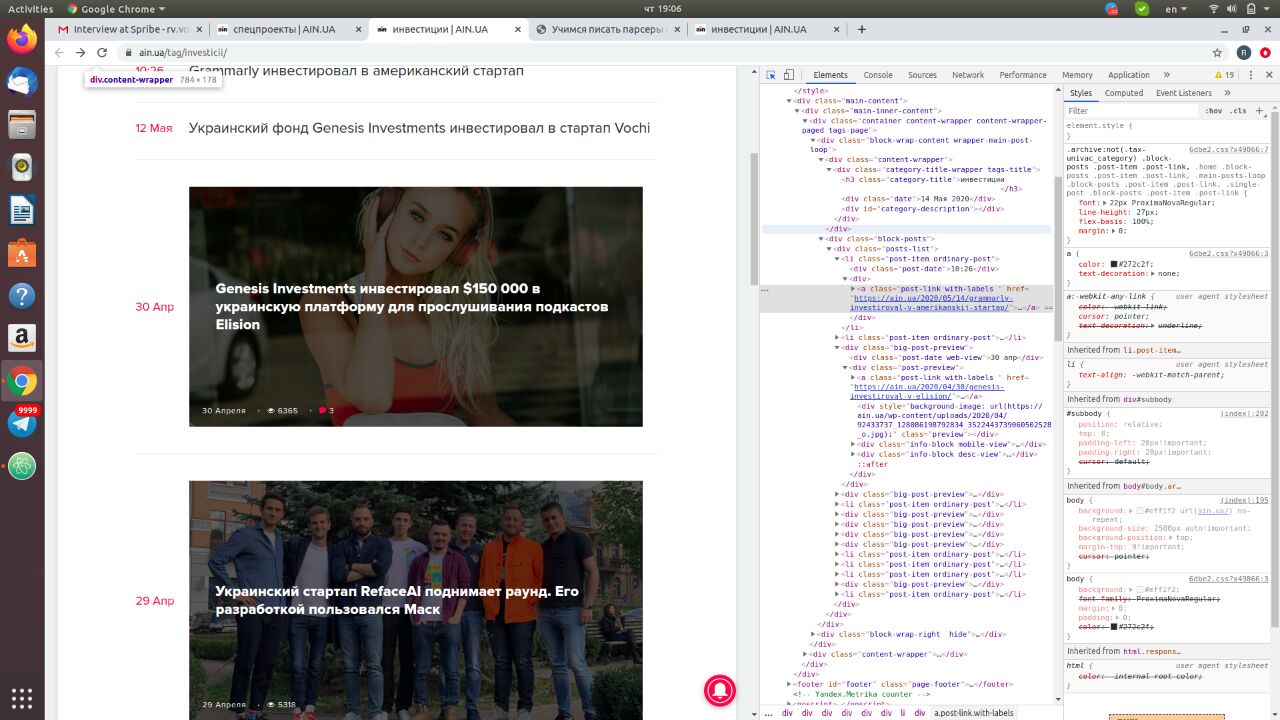Open the Files manager in the dock
This screenshot has width=1280, height=720.
[22, 125]
